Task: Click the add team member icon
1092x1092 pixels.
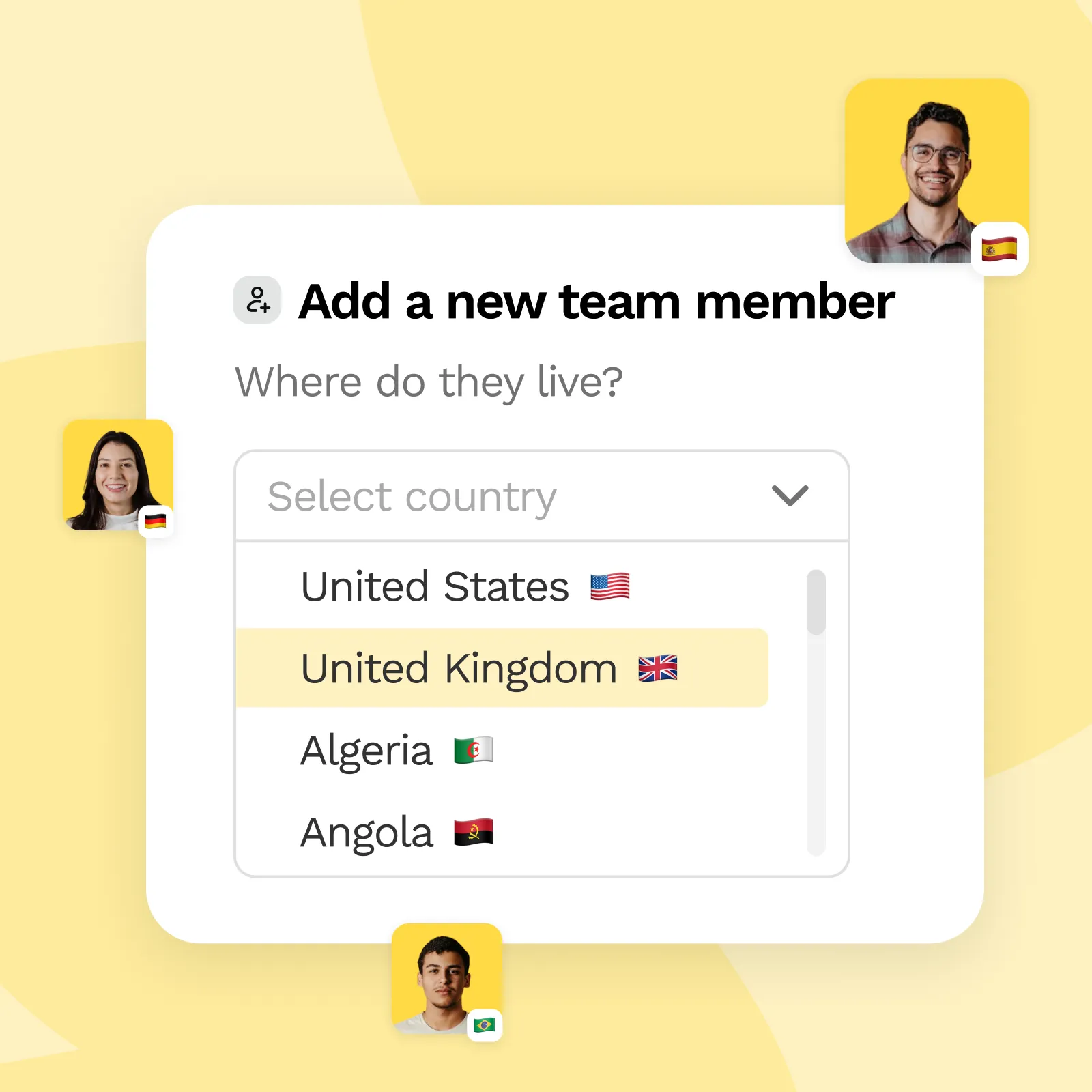Action: pyautogui.click(x=257, y=300)
